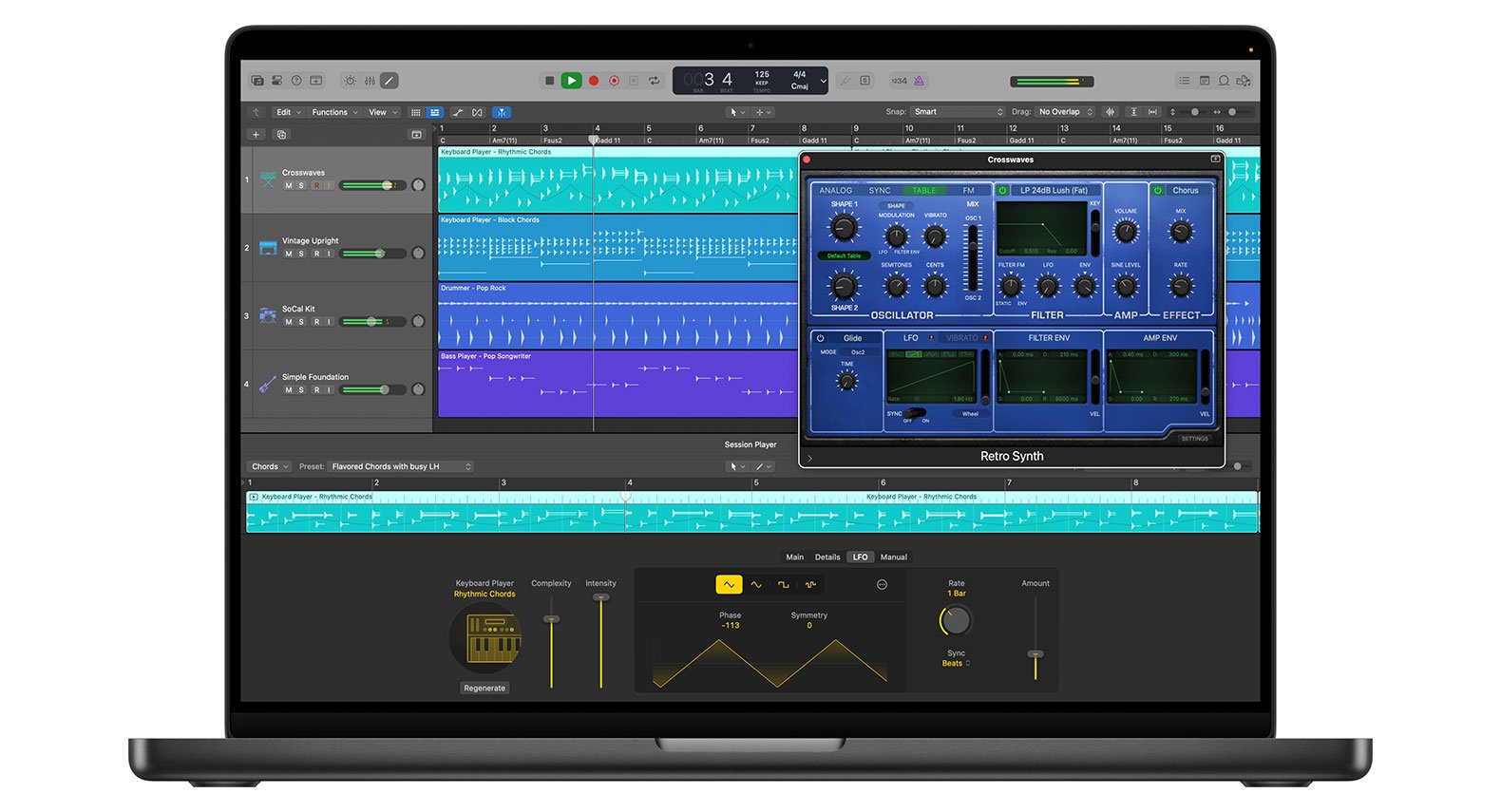Open the Snap Smart dropdown
Screen dimensions: 1501x812
click(x=958, y=112)
